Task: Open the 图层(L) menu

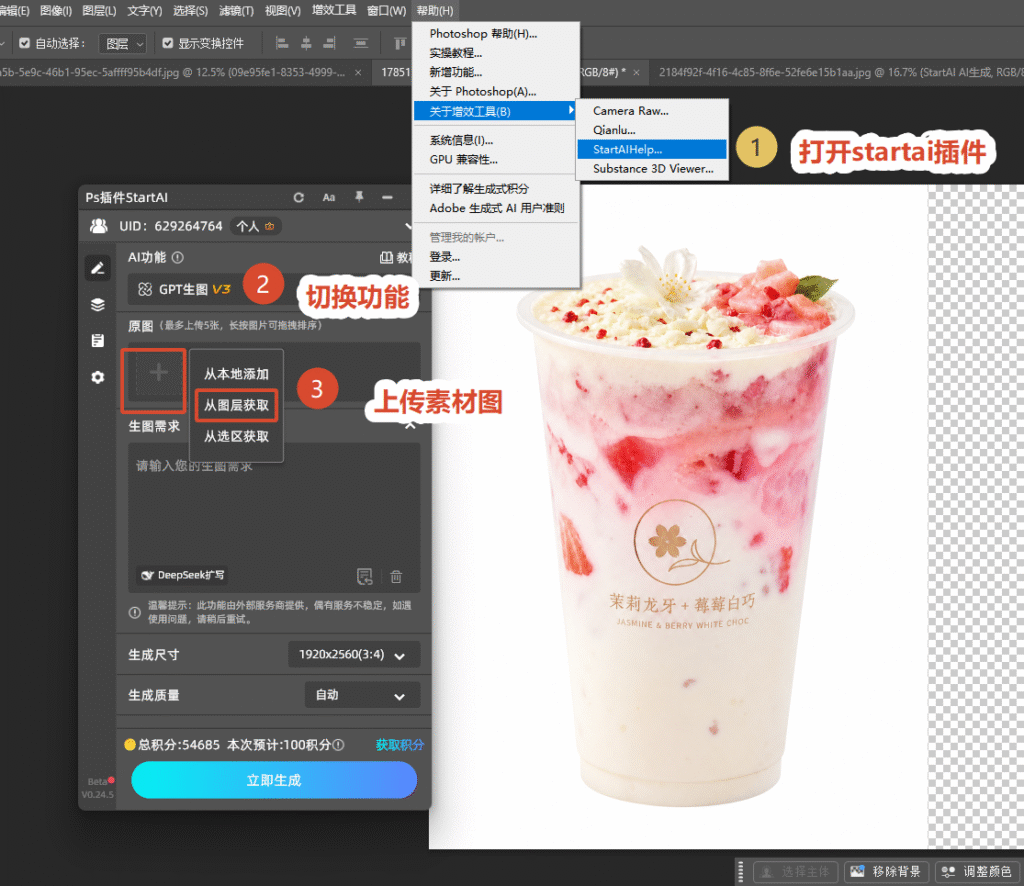Action: [x=99, y=10]
